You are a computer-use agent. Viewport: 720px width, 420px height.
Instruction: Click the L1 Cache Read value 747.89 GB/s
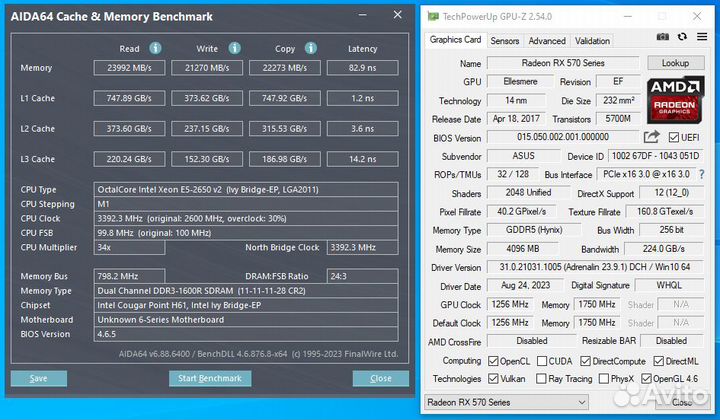click(x=129, y=98)
